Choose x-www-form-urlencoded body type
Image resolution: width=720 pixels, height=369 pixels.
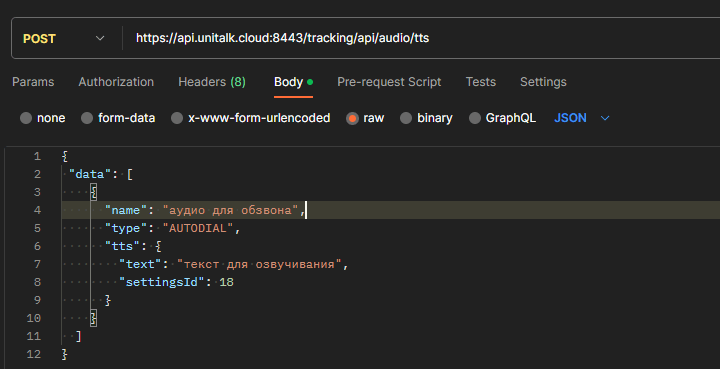[x=177, y=118]
